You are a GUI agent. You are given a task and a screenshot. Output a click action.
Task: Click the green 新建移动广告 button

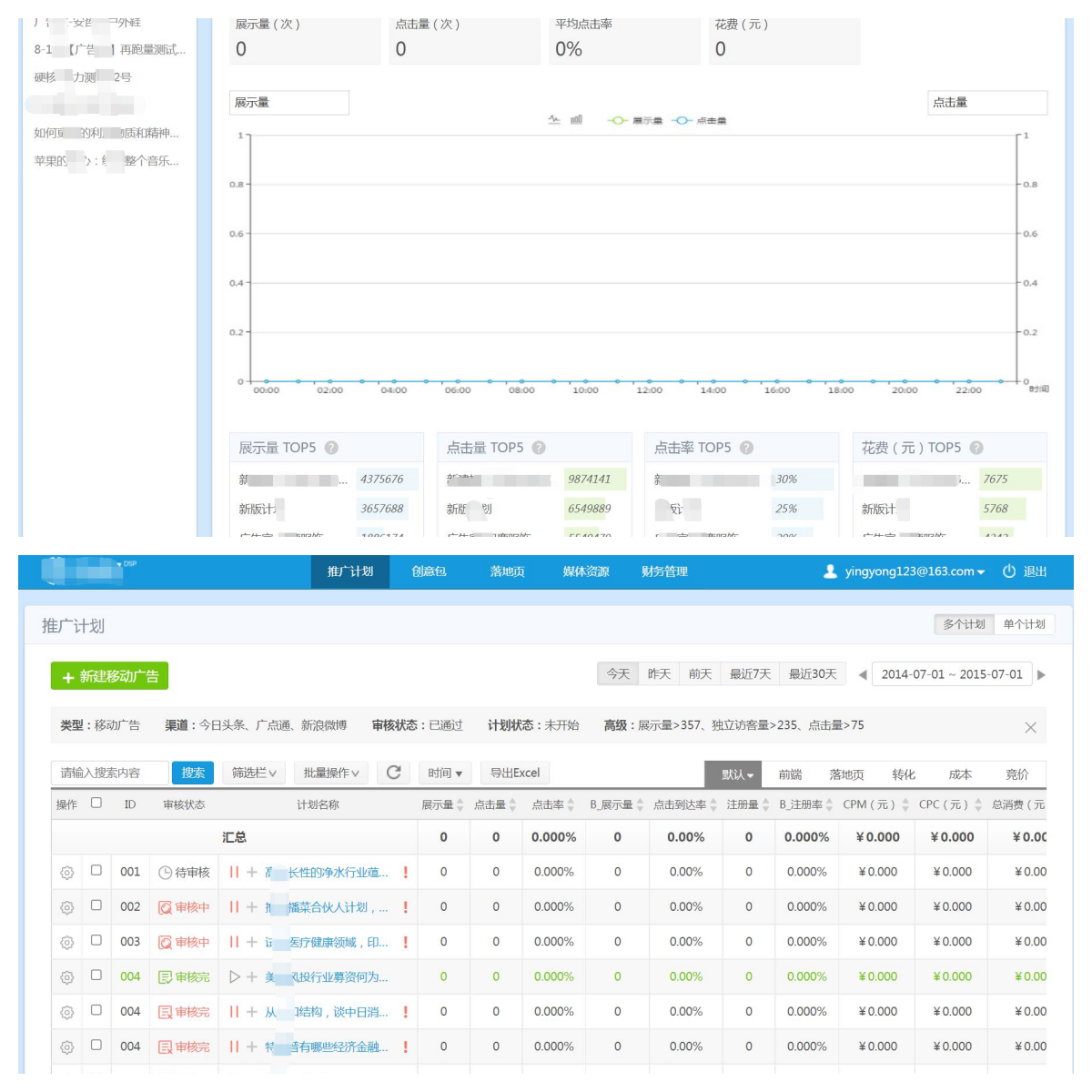(x=109, y=676)
